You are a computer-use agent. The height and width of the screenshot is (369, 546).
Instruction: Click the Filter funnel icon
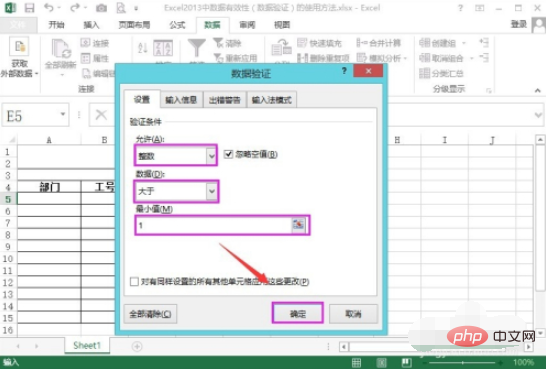coord(197,48)
